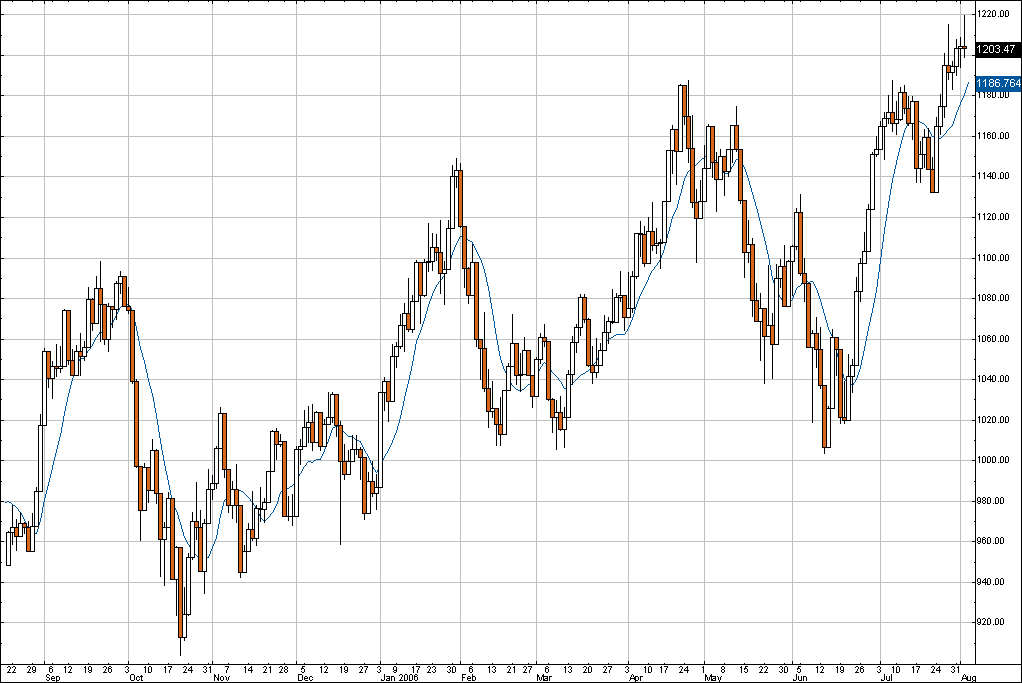
Task: Click the 1120.00 price level label
Action: (995, 217)
